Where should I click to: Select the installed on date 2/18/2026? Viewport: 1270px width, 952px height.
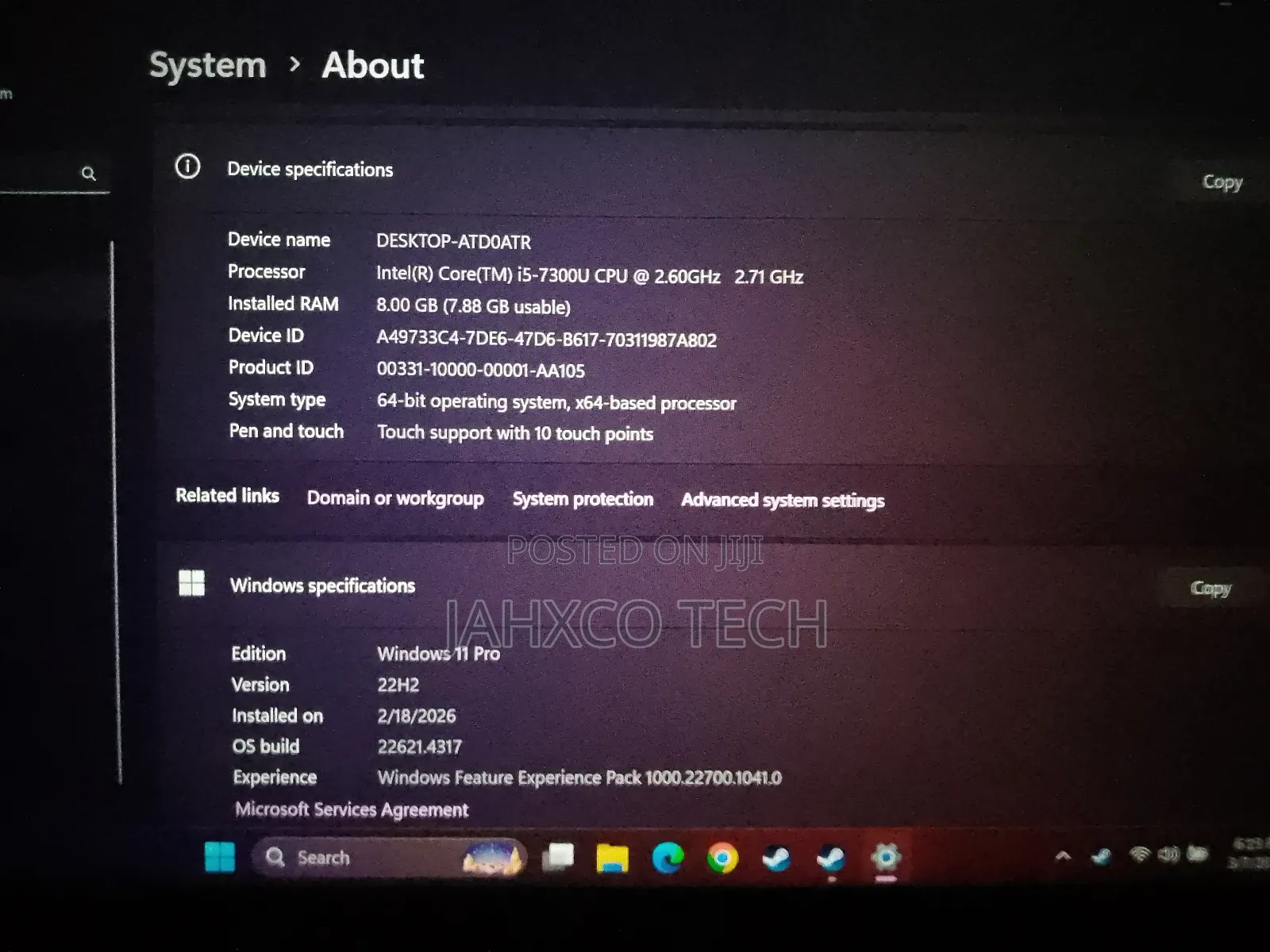click(x=417, y=716)
